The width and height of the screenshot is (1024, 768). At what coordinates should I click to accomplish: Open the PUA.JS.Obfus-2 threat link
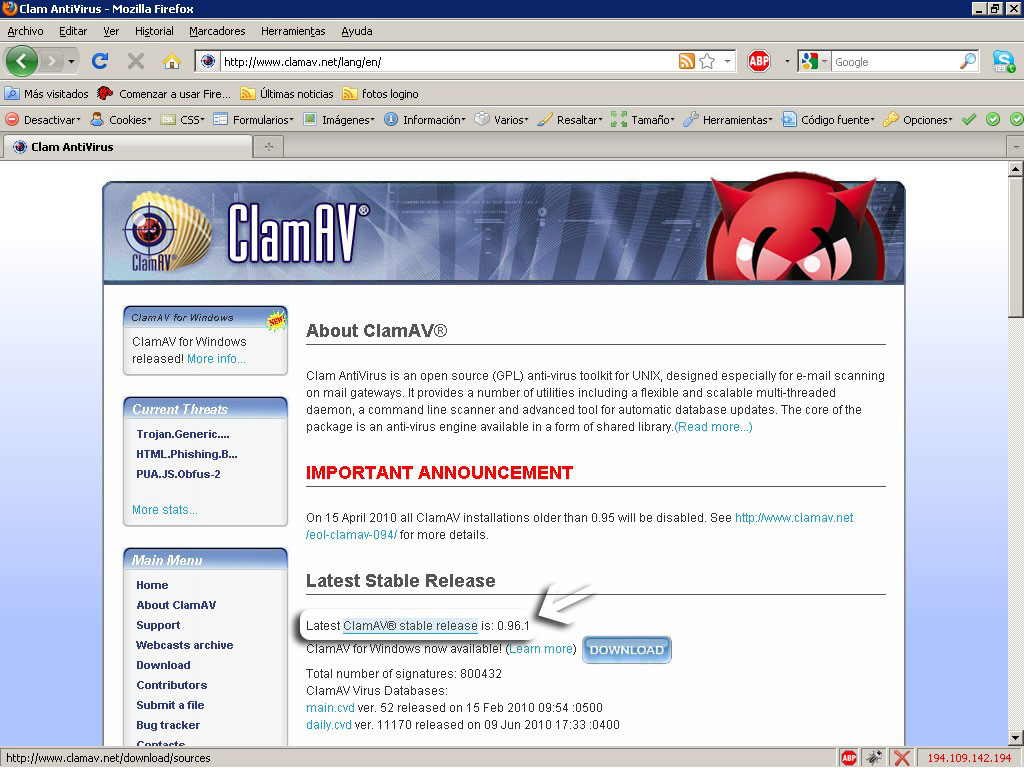(178, 474)
